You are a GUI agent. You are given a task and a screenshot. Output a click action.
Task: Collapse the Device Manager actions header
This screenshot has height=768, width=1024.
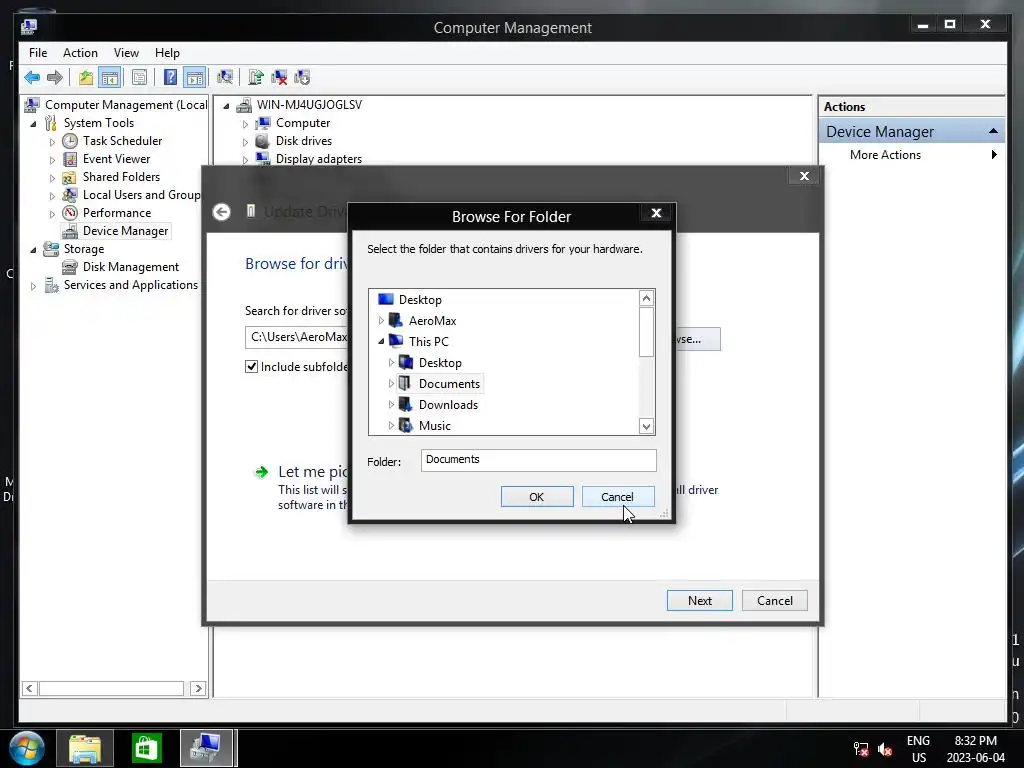pyautogui.click(x=993, y=131)
